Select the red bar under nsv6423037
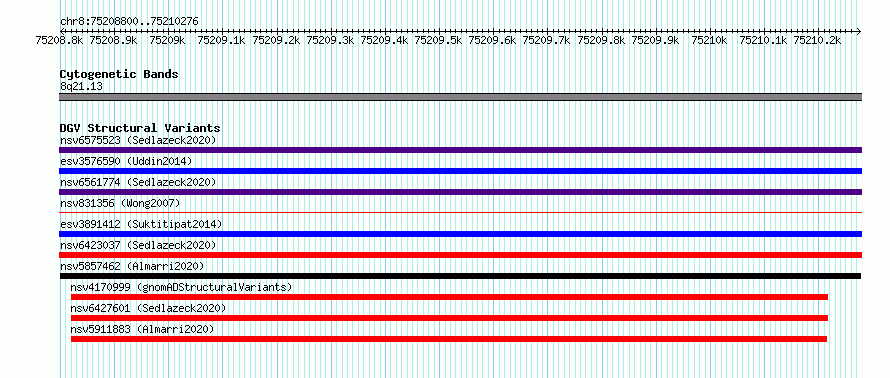 460,255
